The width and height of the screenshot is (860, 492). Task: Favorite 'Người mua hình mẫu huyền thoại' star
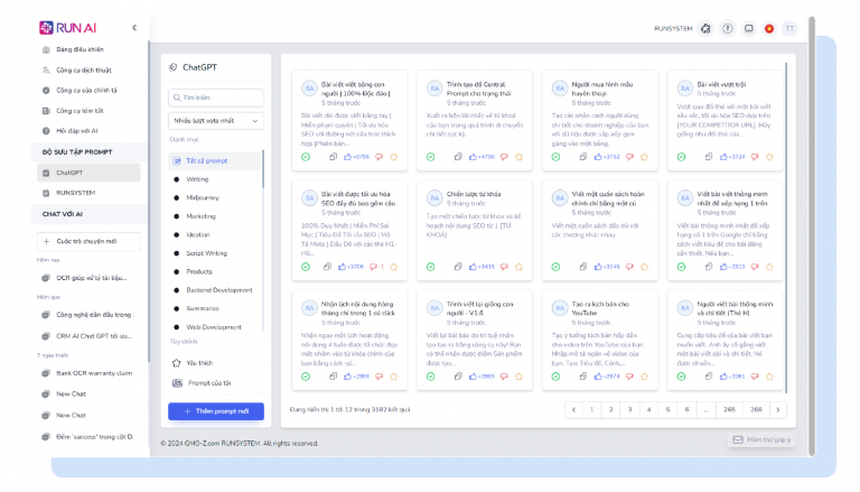tap(644, 157)
